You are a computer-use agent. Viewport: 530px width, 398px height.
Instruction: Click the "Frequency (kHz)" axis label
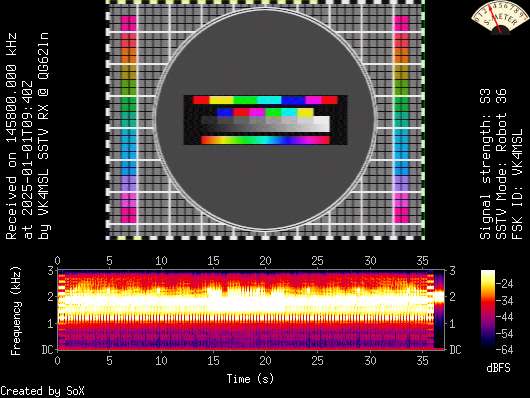(x=16, y=311)
